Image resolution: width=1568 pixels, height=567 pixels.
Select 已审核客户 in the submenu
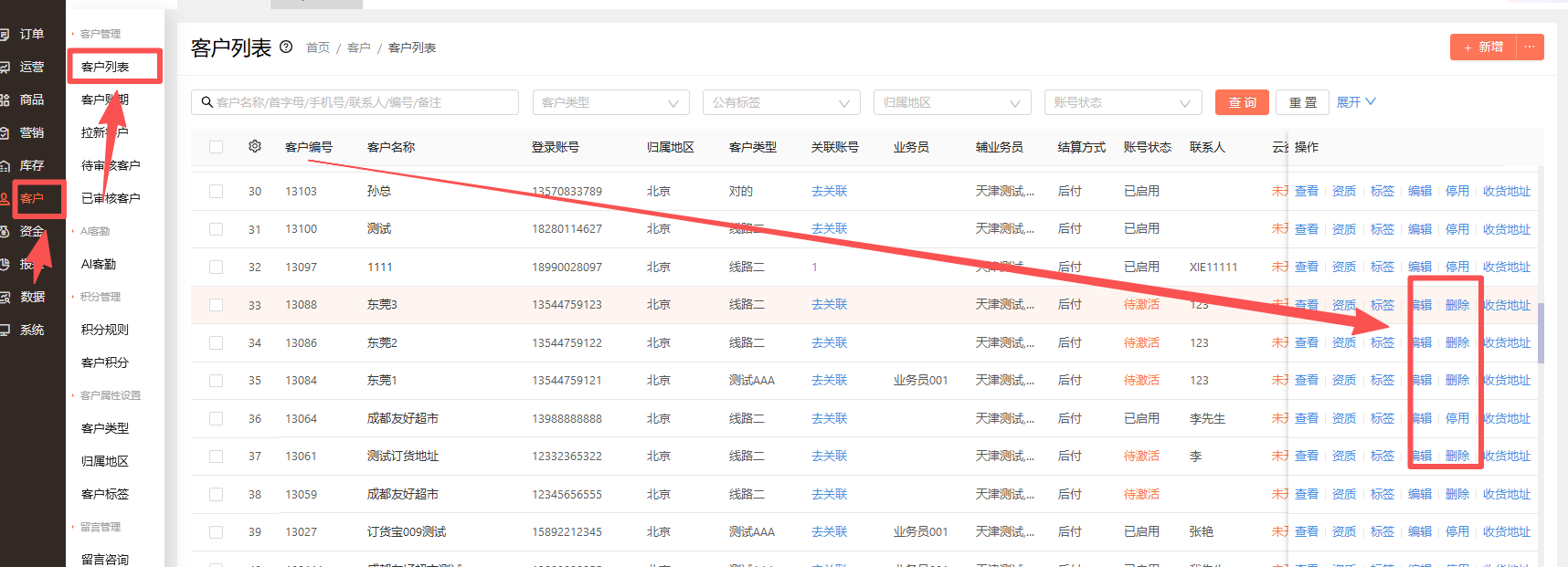click(111, 198)
